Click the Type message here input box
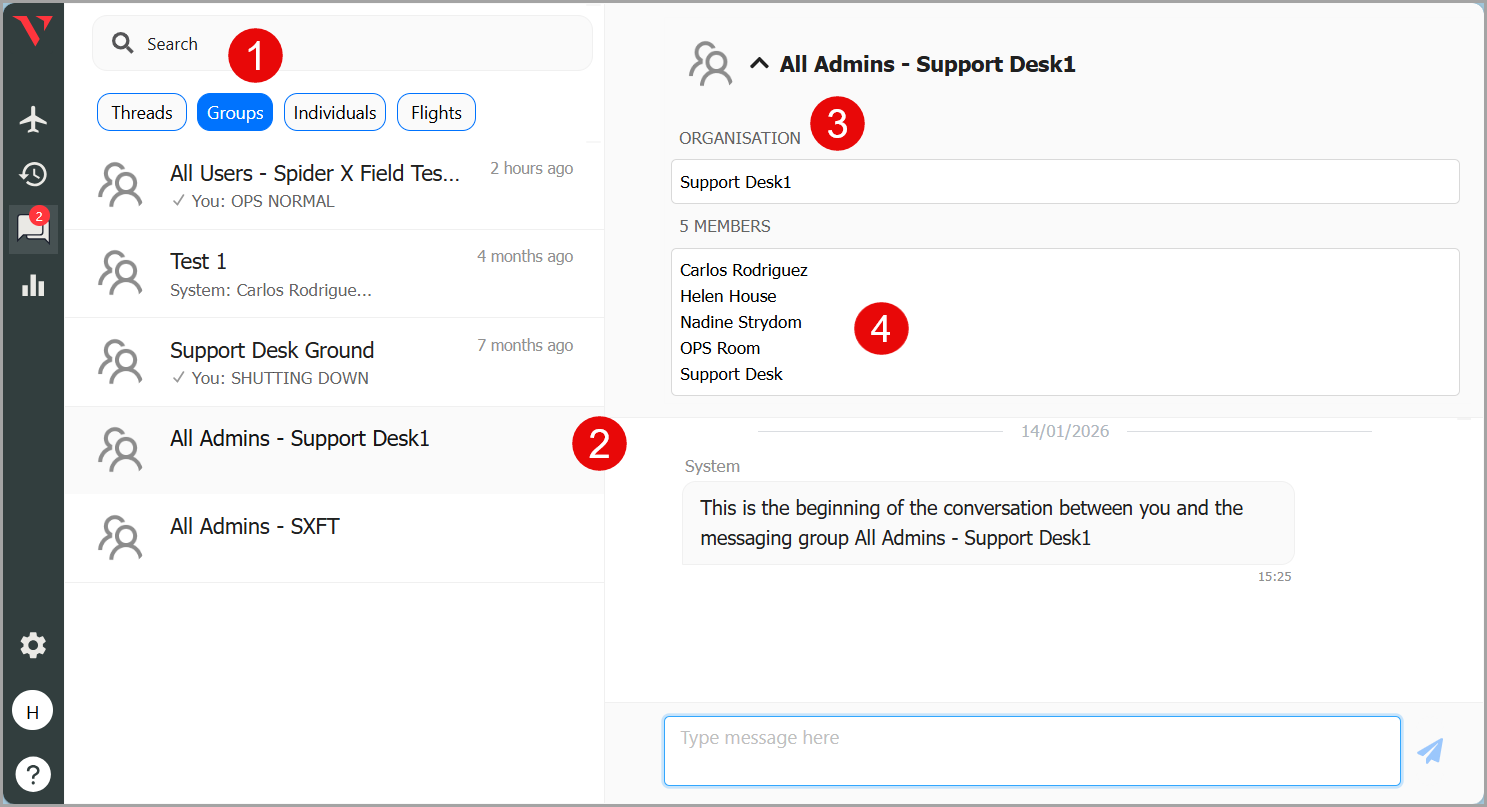 (x=1031, y=750)
